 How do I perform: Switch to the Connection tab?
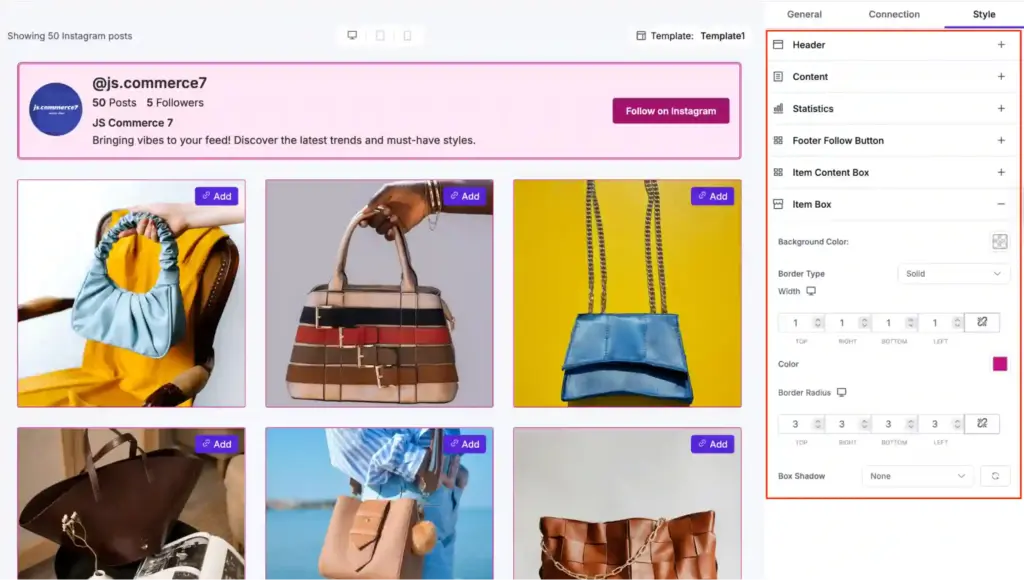pos(893,14)
